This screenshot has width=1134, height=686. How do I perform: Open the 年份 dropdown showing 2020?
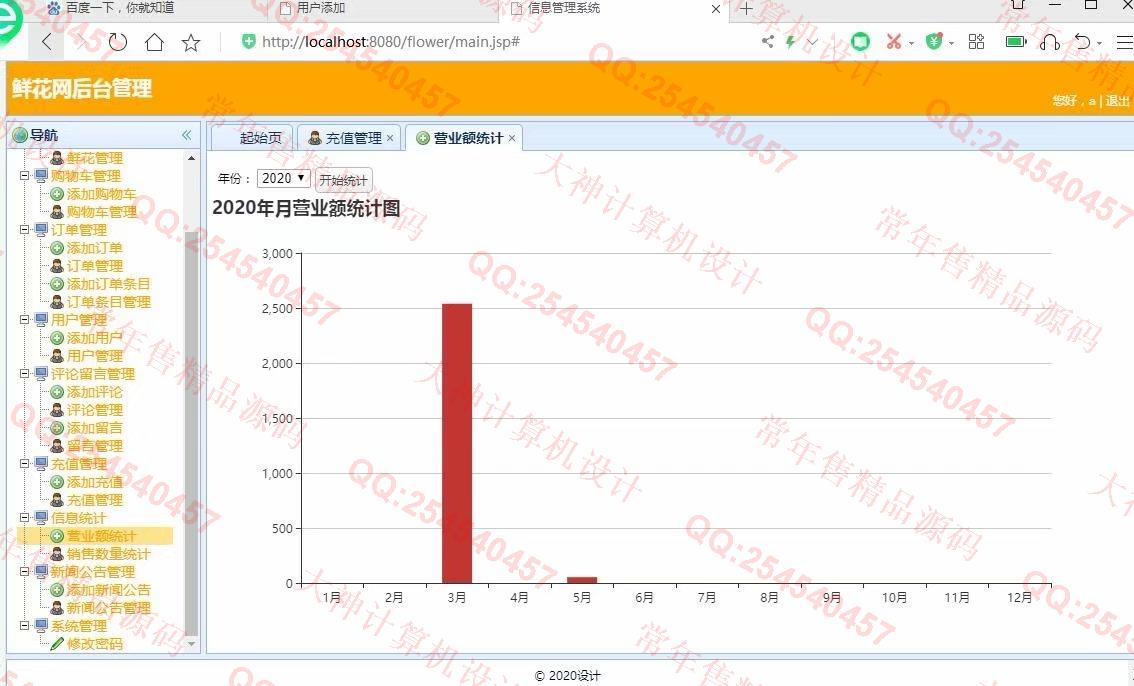point(284,179)
